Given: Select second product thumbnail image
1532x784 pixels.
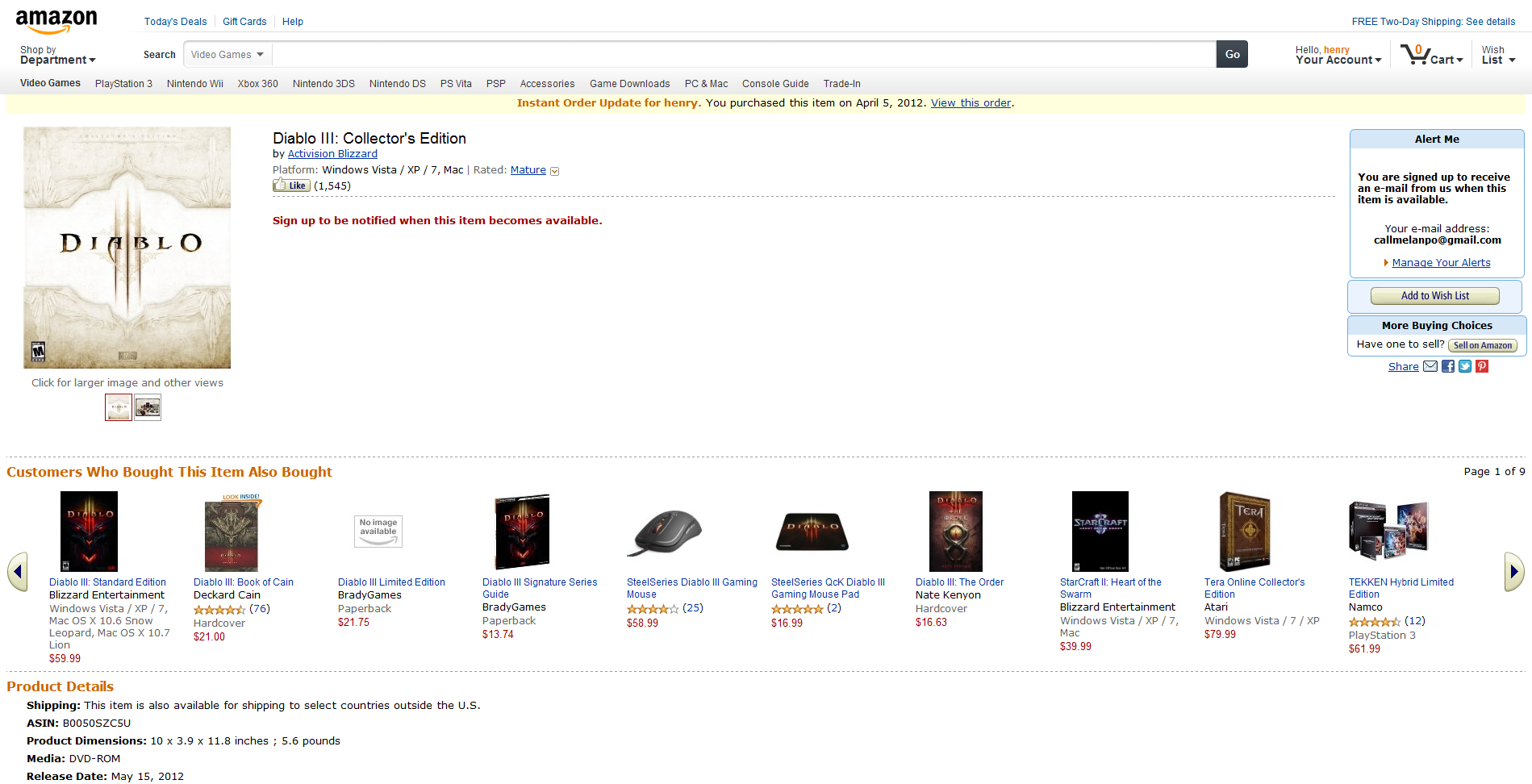Looking at the screenshot, I should coord(148,407).
